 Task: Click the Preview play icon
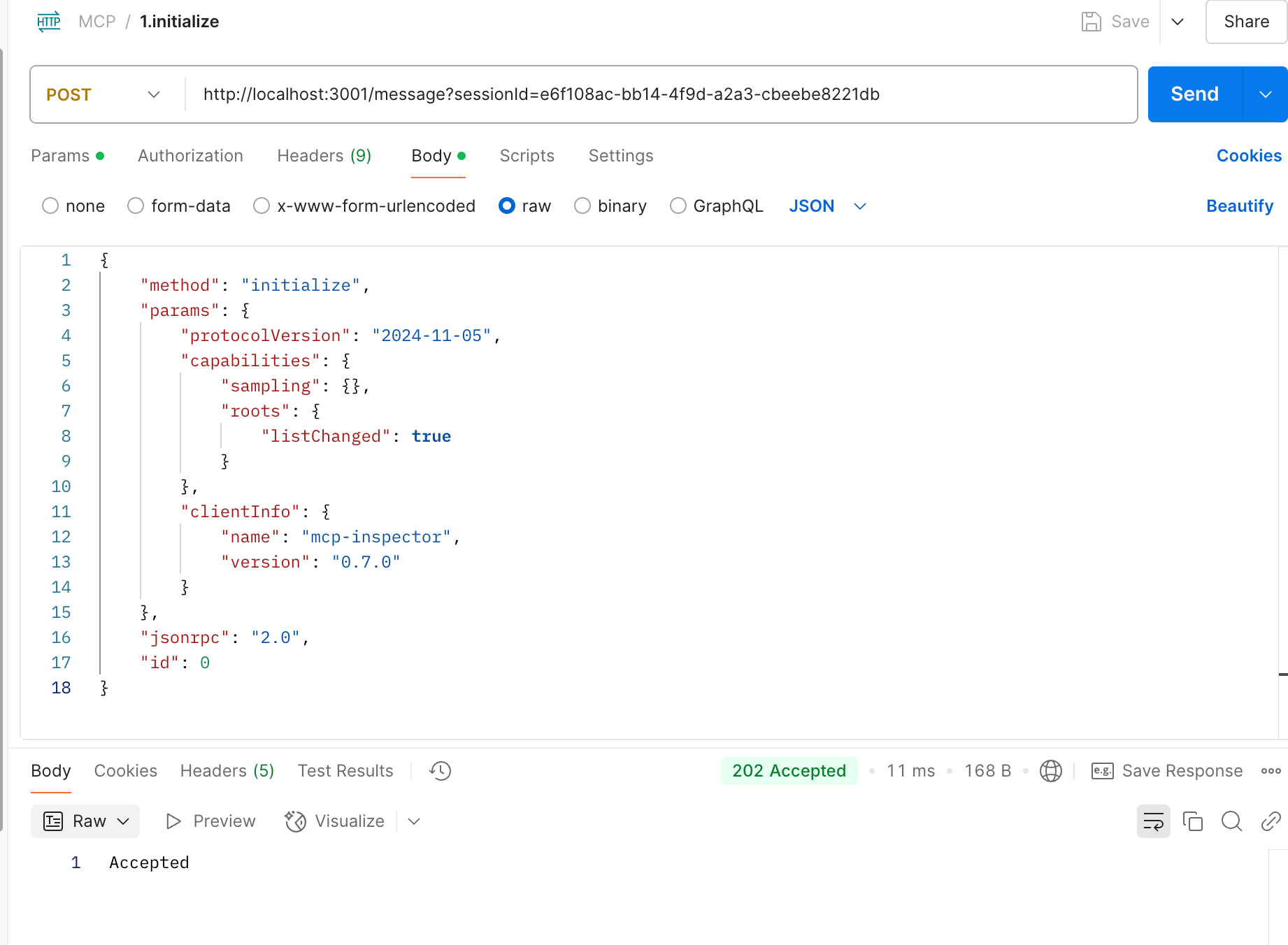(x=173, y=821)
